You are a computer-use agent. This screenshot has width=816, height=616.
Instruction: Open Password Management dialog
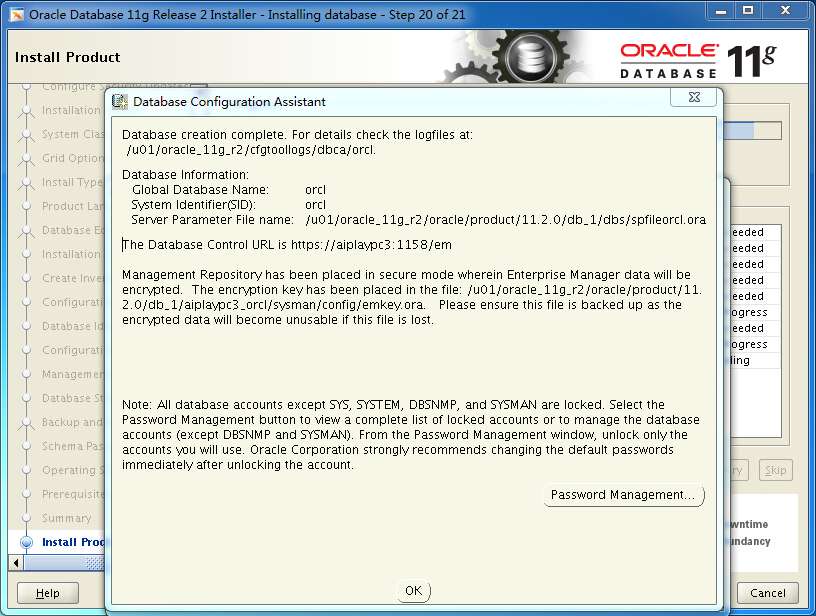pos(623,495)
